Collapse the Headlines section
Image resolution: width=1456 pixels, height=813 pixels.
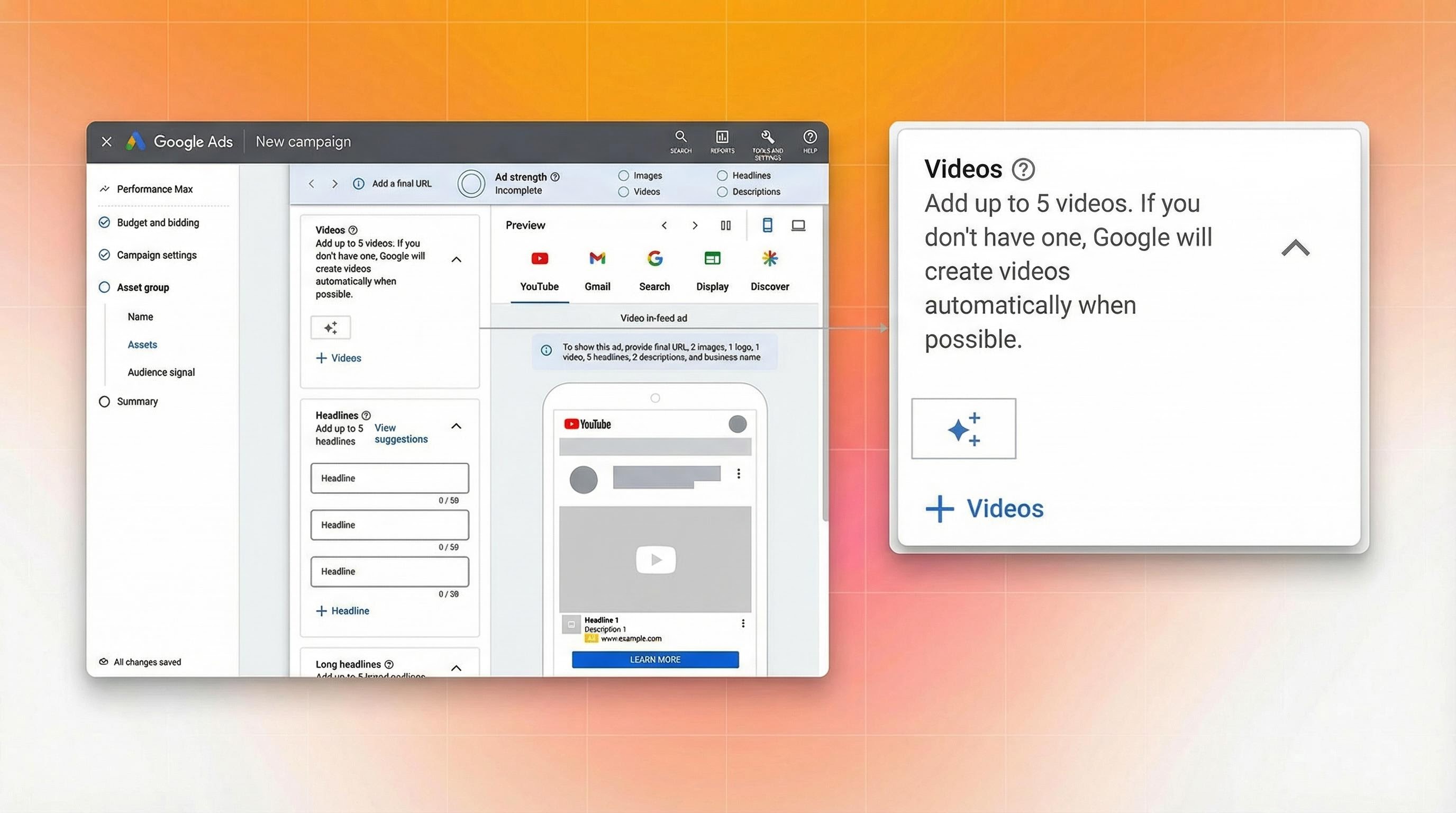(x=456, y=426)
